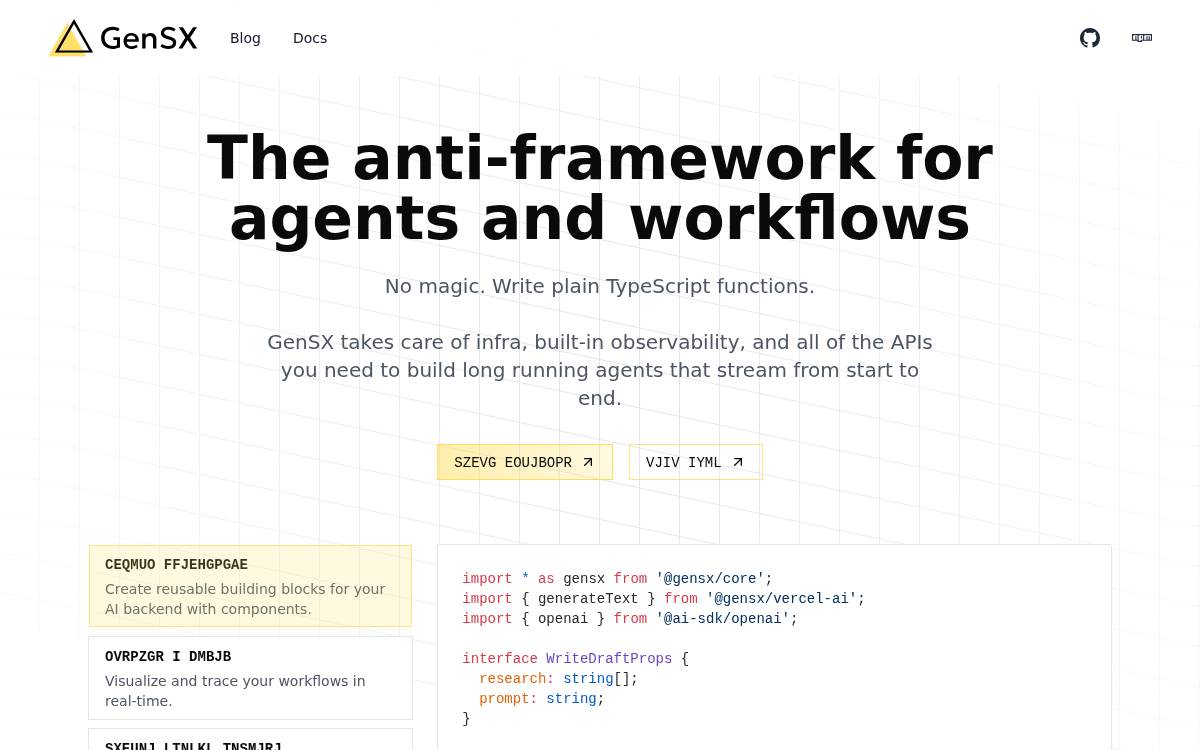
Task: Open the Blog menu item
Action: pos(245,38)
